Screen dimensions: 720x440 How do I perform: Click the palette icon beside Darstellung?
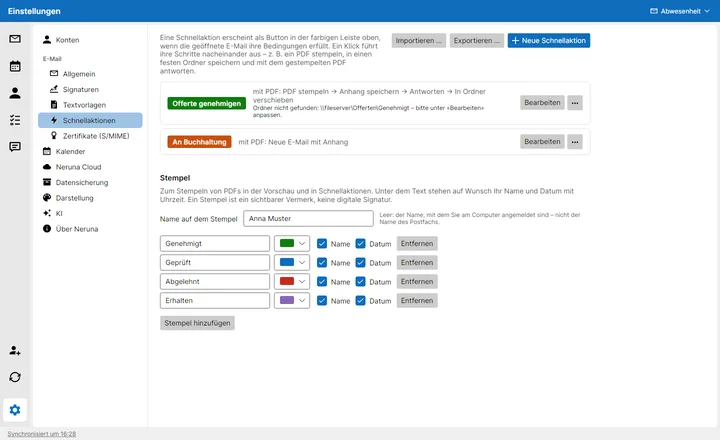click(x=47, y=197)
